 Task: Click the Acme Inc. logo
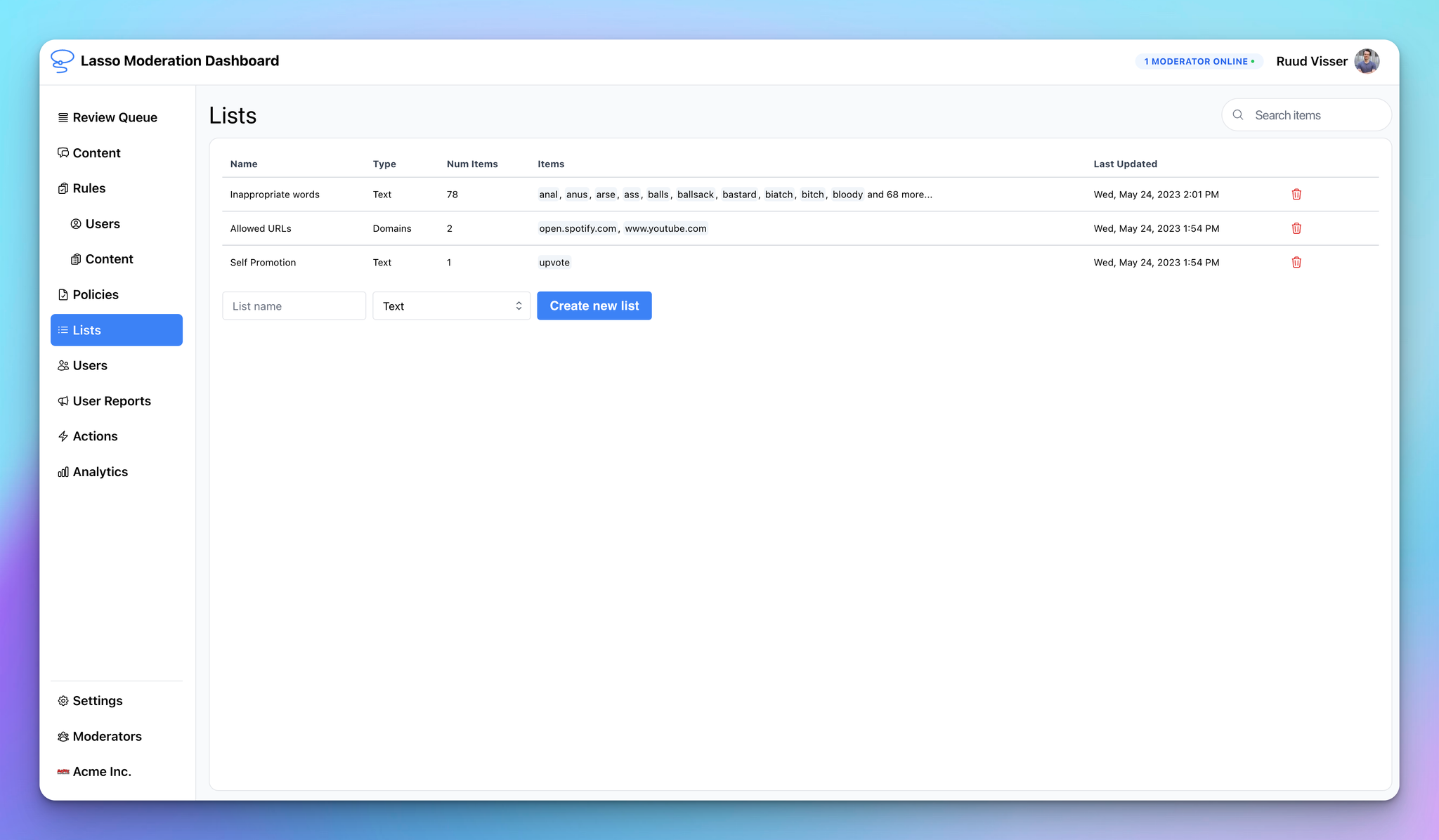point(63,772)
